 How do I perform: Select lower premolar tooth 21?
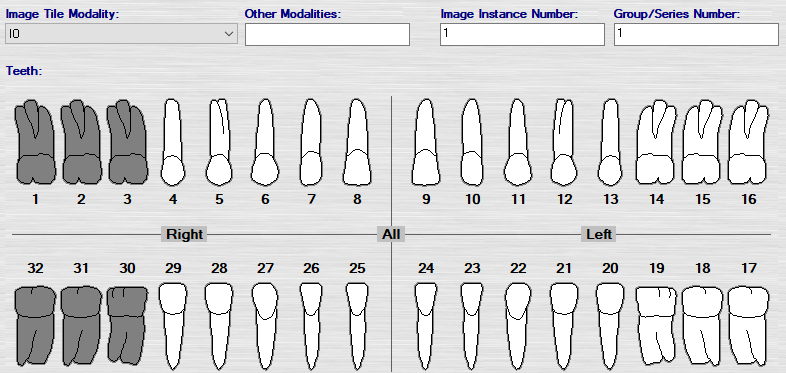(x=564, y=327)
